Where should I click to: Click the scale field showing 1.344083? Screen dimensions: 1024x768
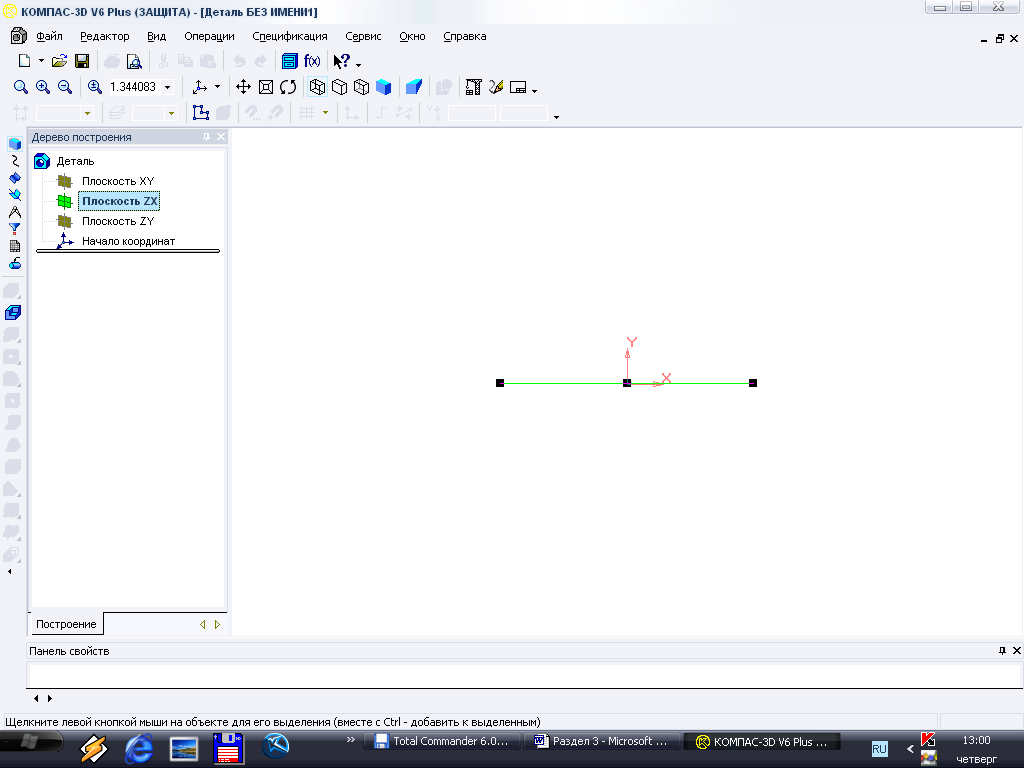coord(133,87)
